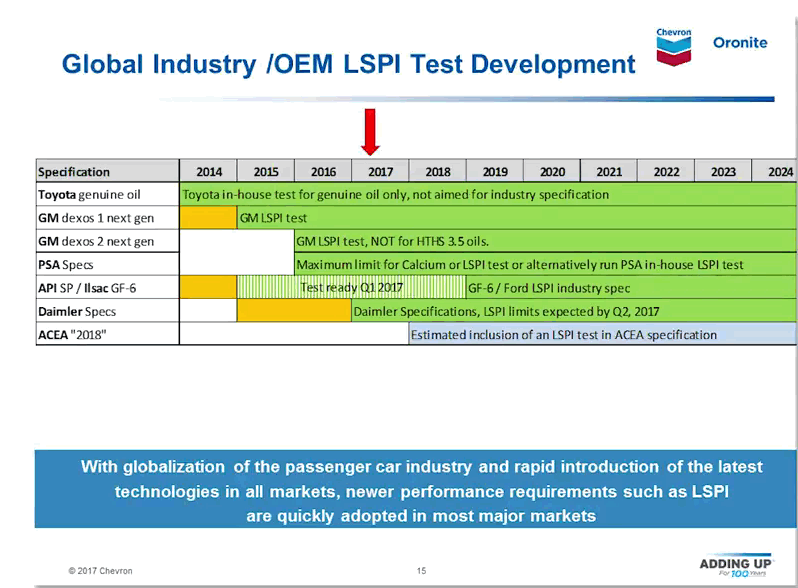Select the 2024 column header
Viewport: 798px width, 588px height.
pos(775,172)
